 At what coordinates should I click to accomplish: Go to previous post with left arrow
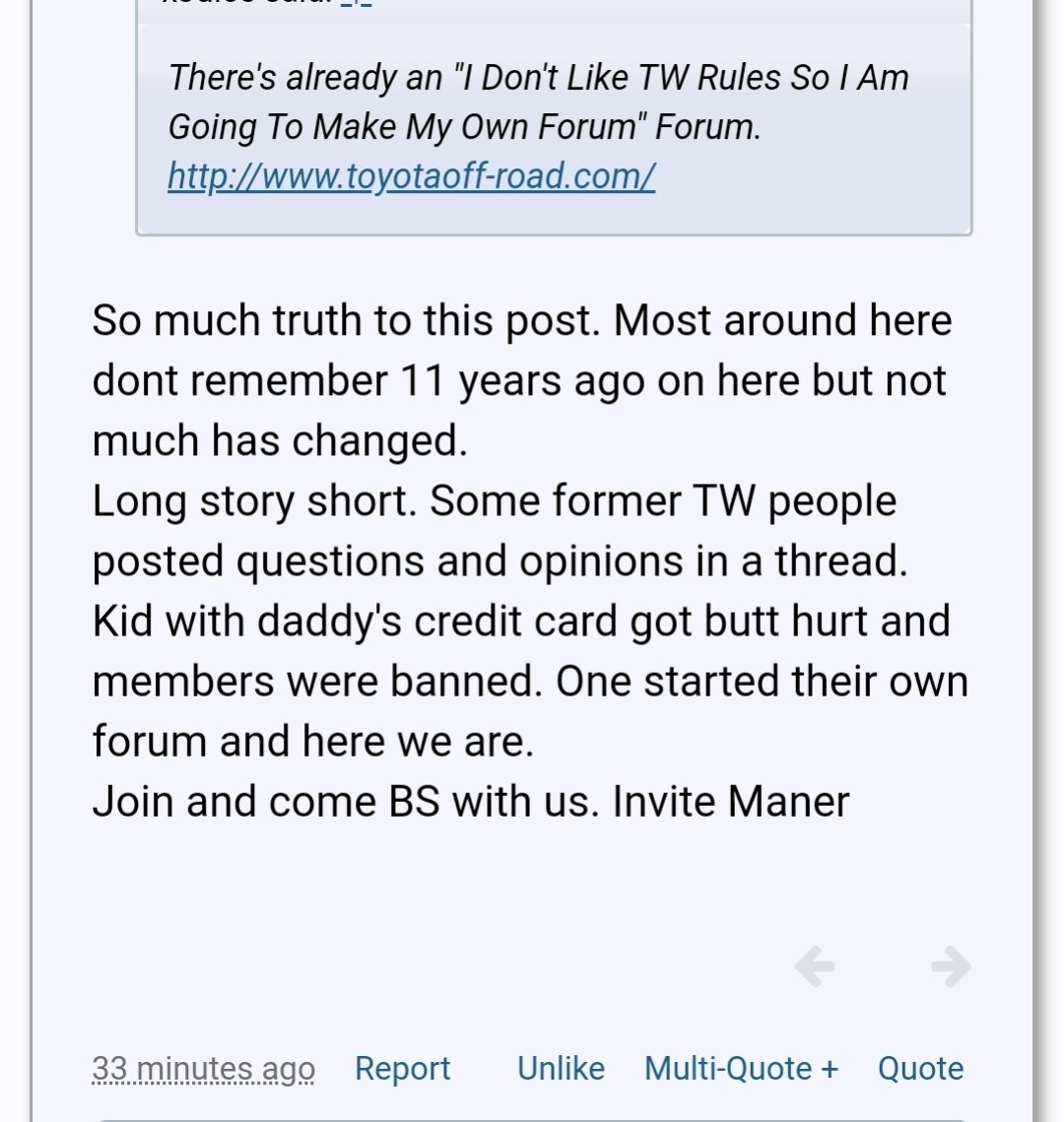[815, 966]
